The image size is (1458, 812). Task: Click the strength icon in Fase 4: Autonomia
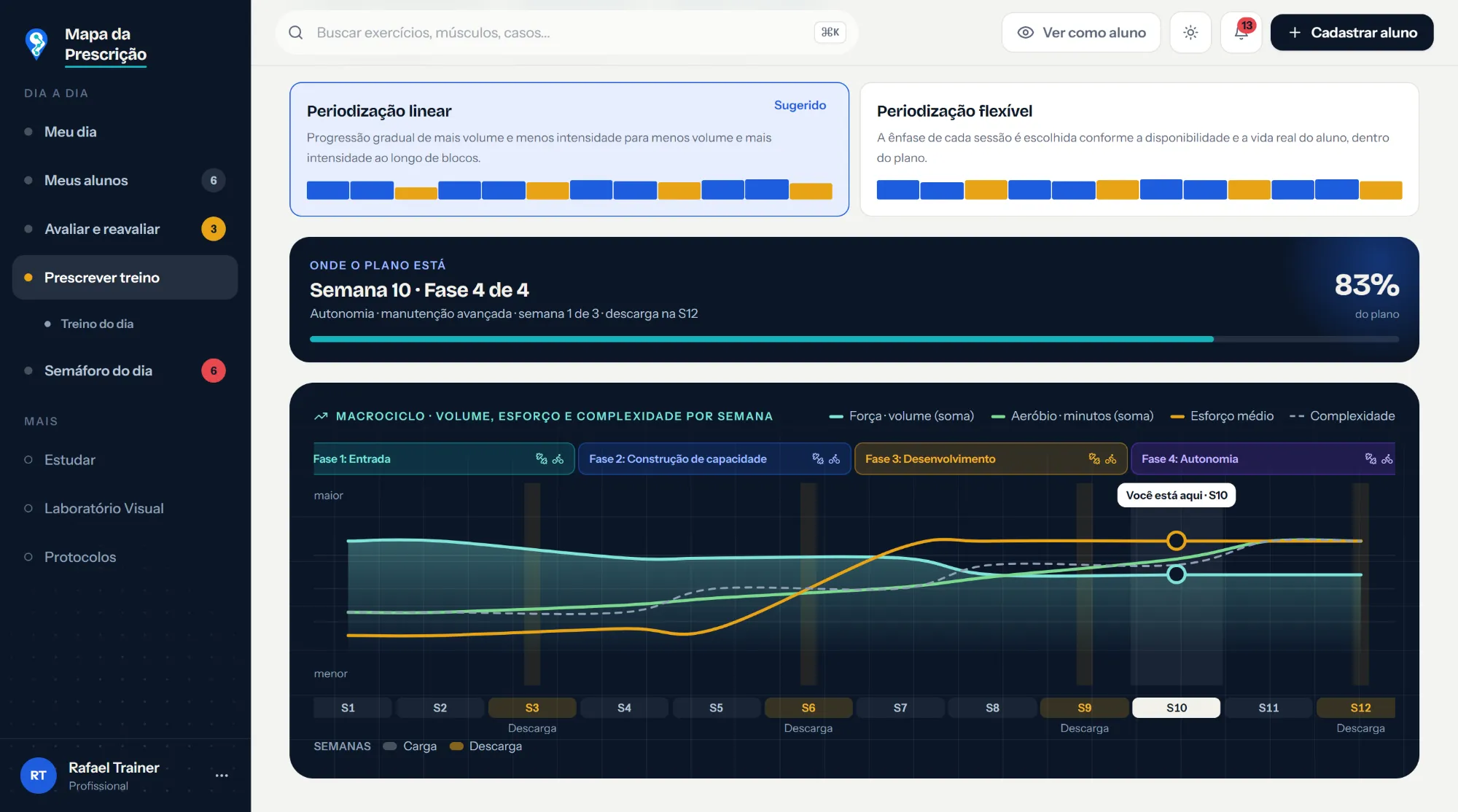click(1371, 458)
